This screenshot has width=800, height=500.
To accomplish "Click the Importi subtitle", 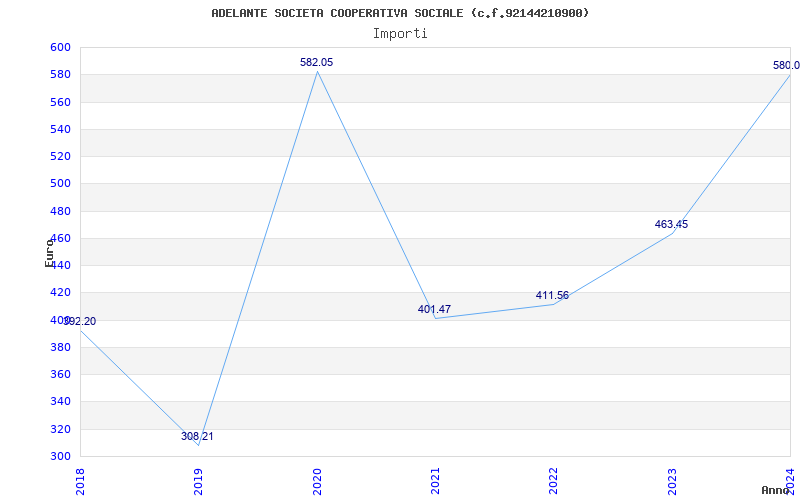I will 400,34.
